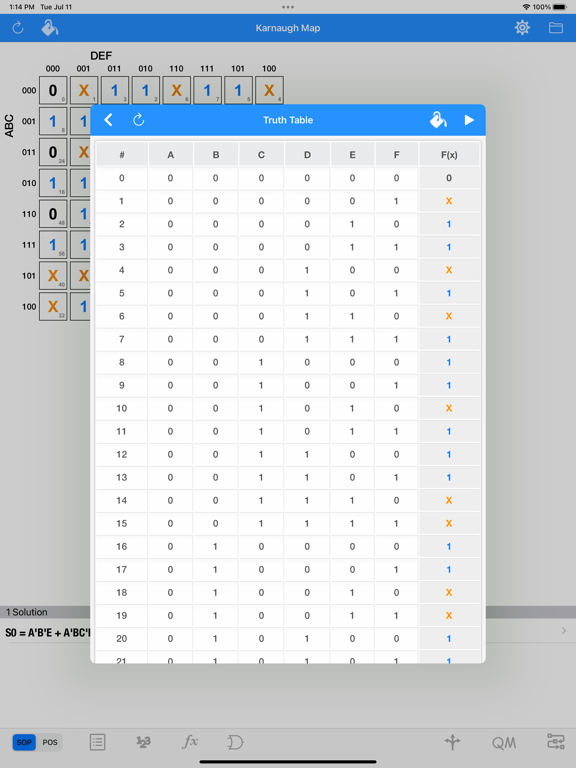The width and height of the screenshot is (576, 768).
Task: Toggle Karnaugh cell 8 in row 001
Action: 53,121
